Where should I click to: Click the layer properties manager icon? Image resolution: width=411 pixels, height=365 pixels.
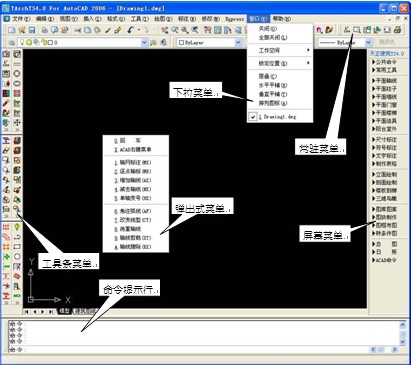[12, 42]
